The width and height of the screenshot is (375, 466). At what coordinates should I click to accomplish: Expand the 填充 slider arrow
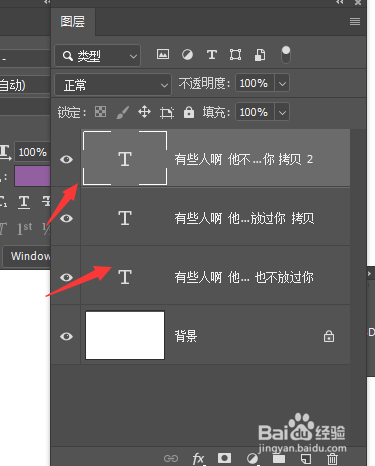point(282,112)
